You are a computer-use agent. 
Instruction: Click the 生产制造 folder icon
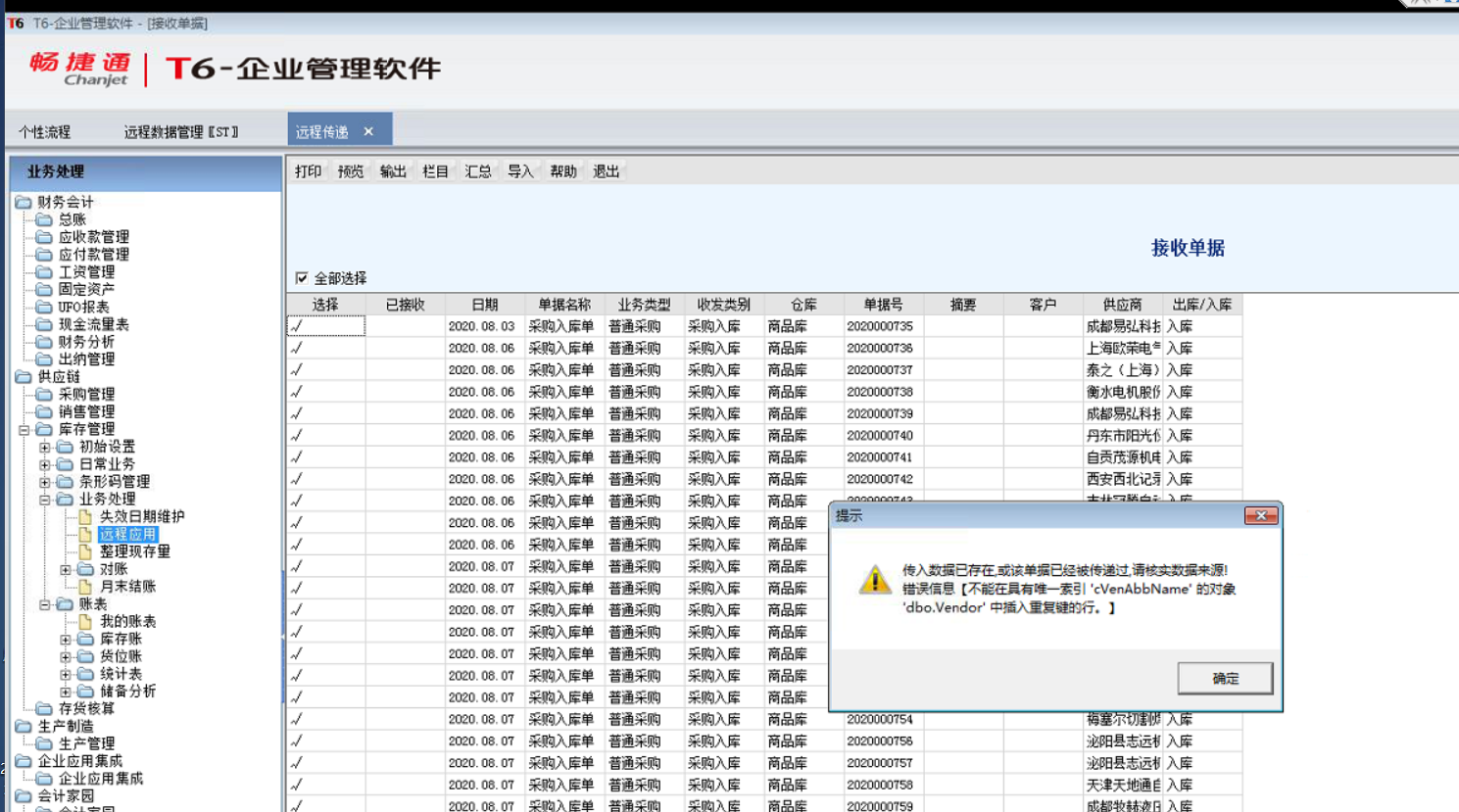[x=24, y=726]
